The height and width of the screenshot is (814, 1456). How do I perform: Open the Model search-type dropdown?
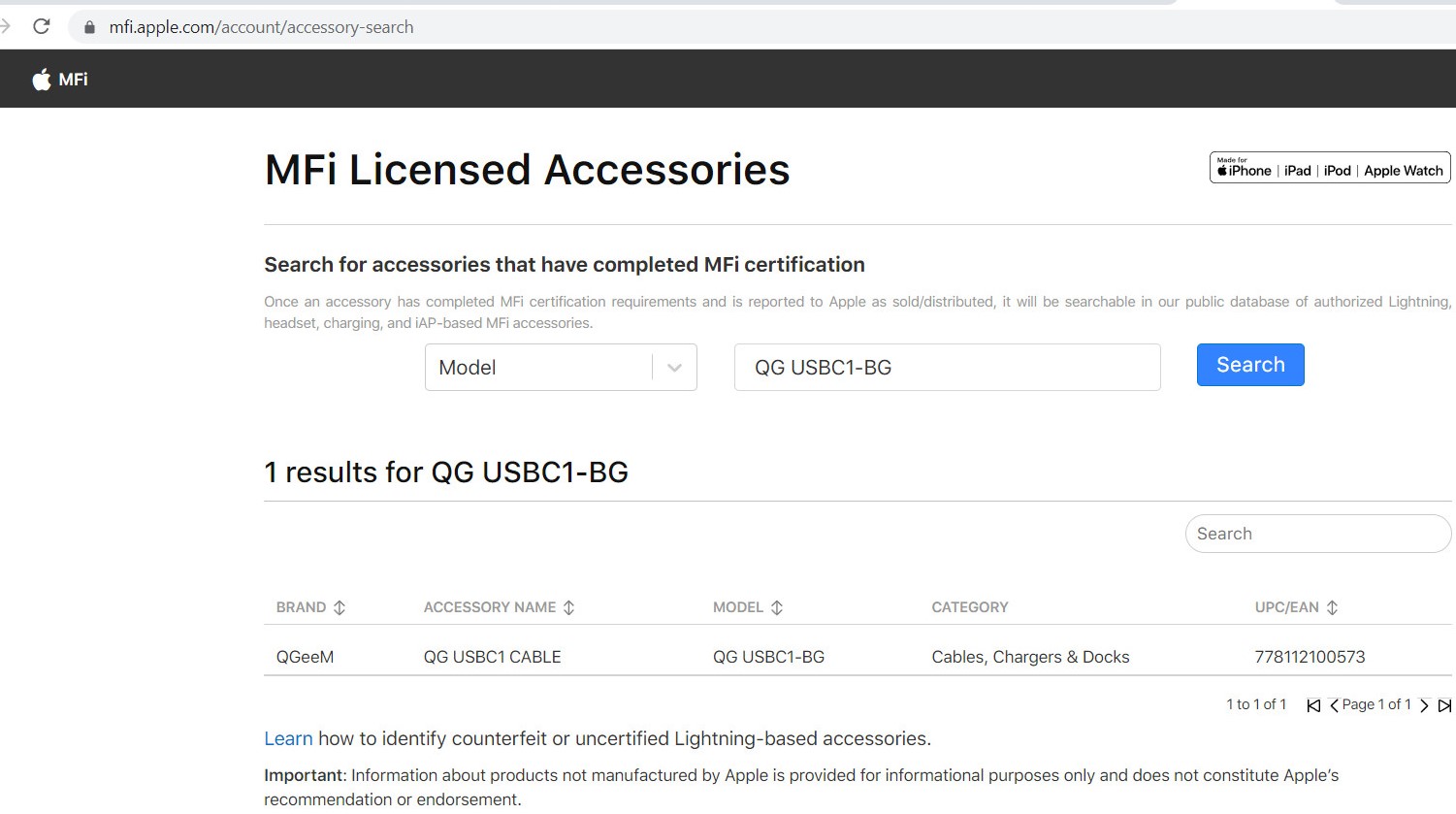(561, 368)
